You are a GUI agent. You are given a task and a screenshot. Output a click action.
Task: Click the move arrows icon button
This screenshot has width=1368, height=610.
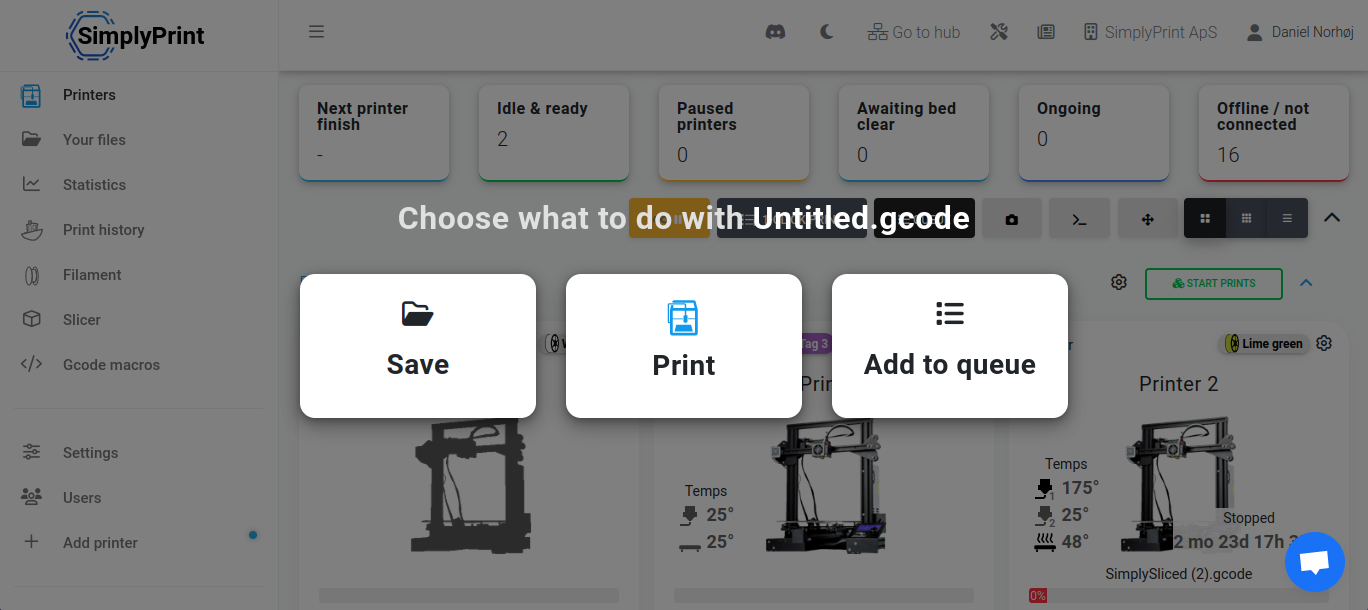coord(1148,218)
